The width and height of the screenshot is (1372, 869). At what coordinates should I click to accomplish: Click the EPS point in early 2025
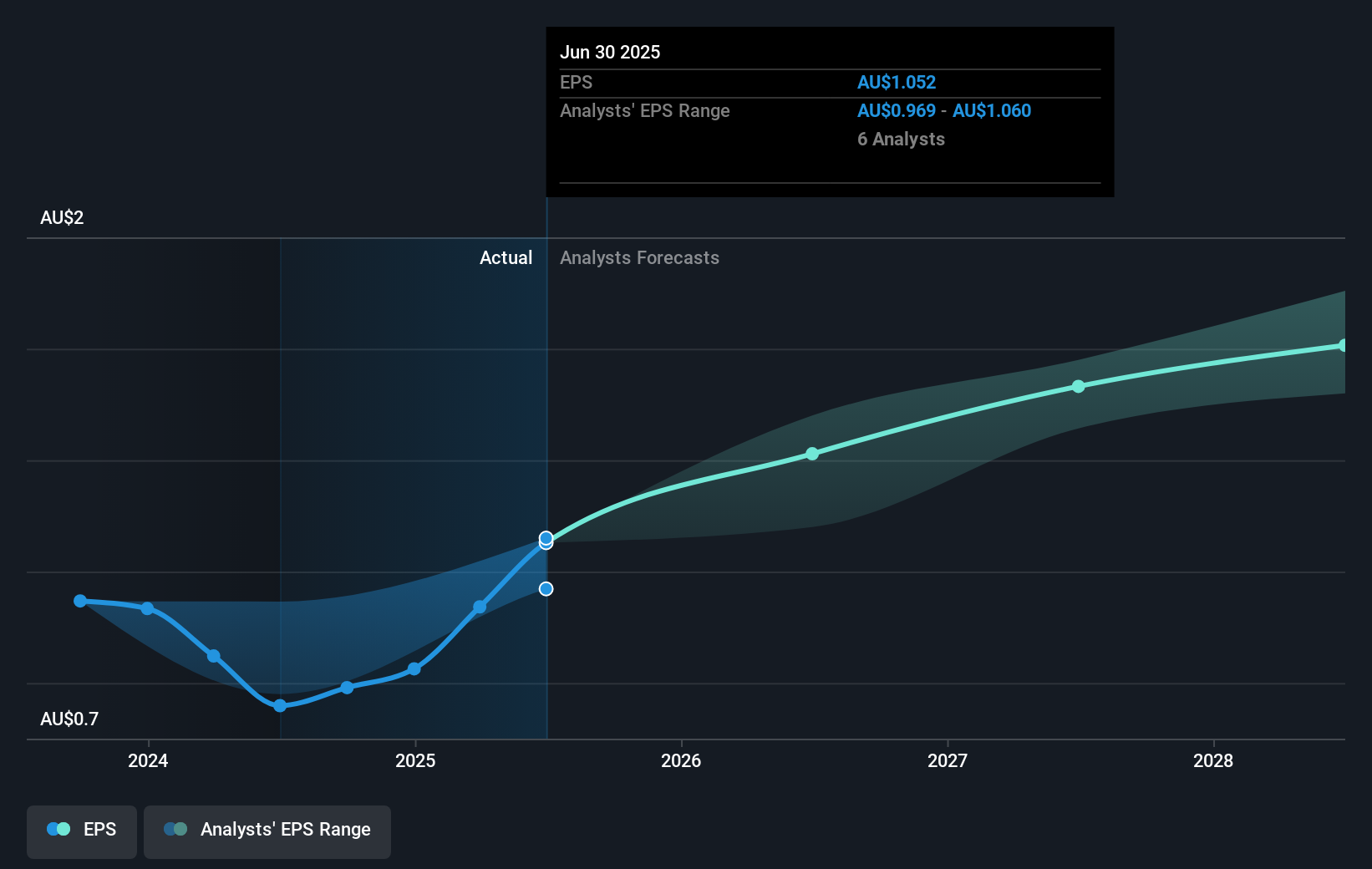[x=480, y=607]
